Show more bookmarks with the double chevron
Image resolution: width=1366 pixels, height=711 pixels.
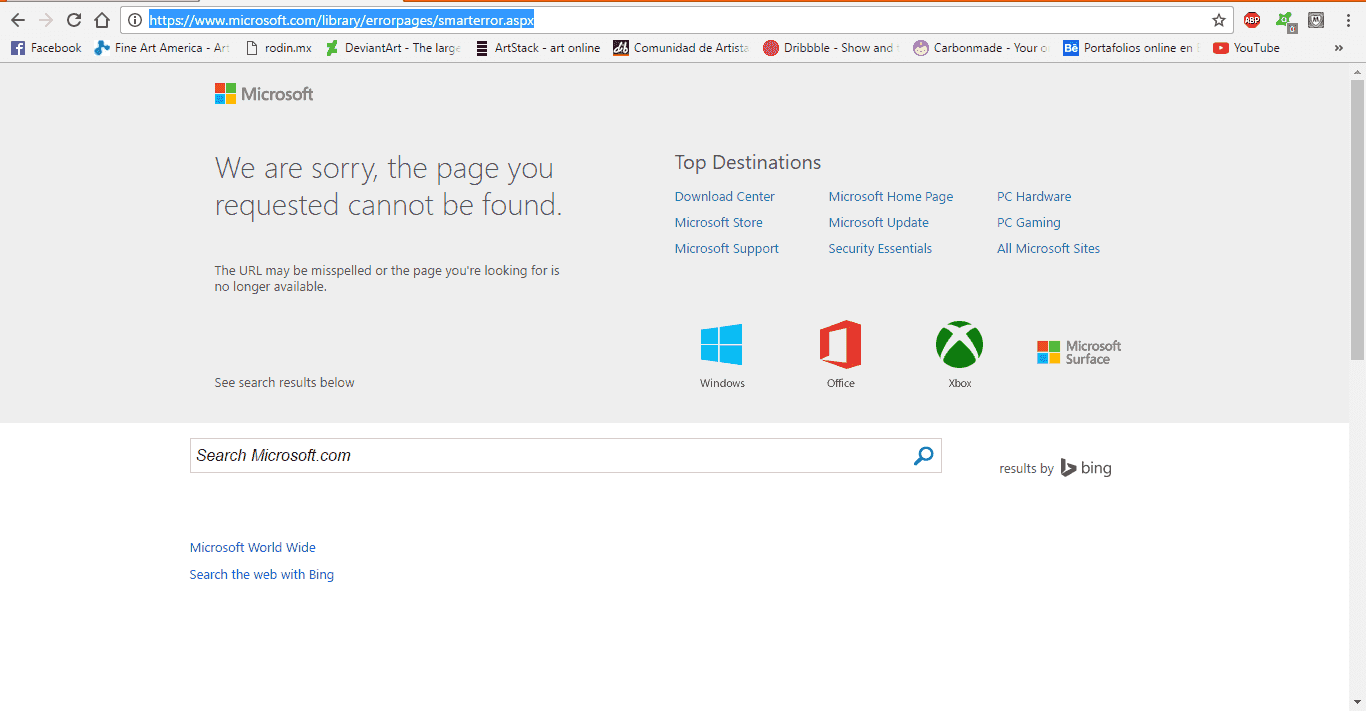point(1339,47)
